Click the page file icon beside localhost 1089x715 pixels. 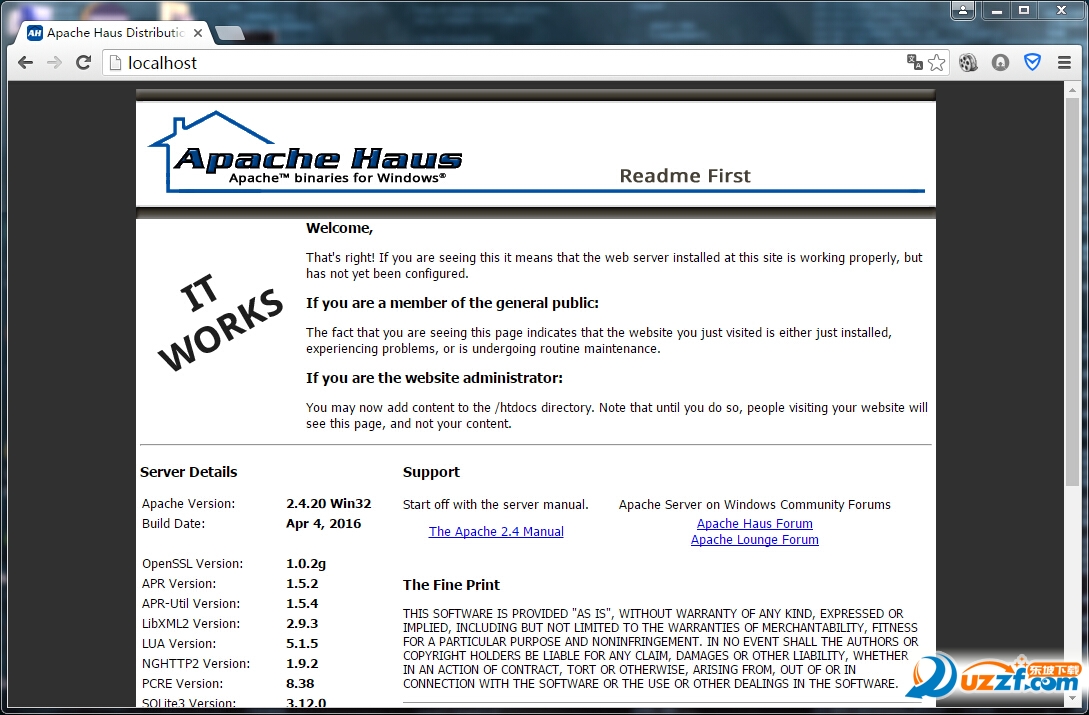click(115, 63)
